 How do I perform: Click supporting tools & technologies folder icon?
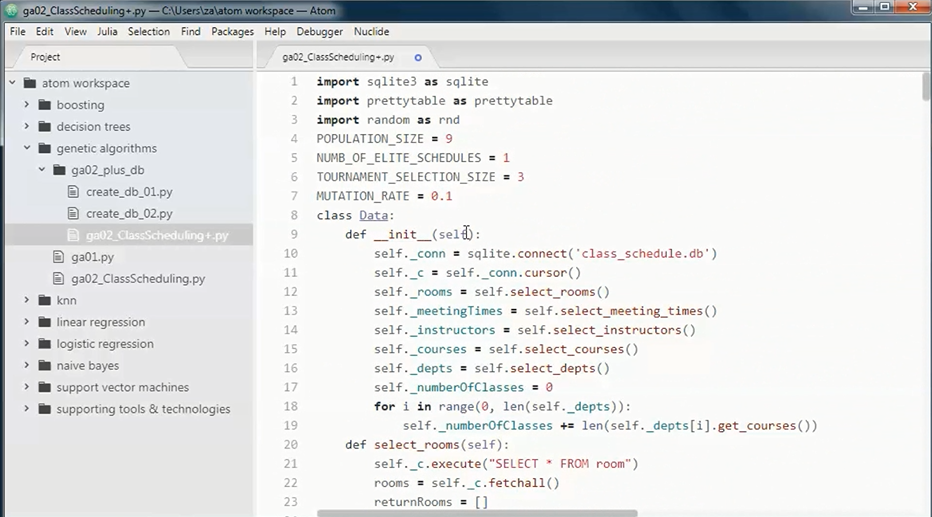[x=45, y=409]
